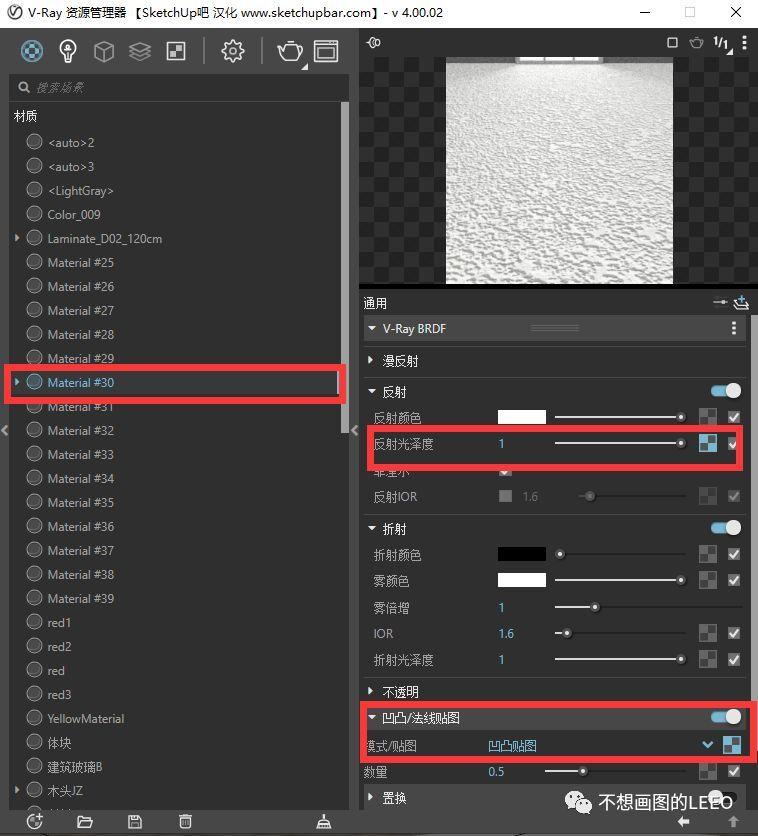
Task: Open the Lights category icon
Action: (68, 52)
